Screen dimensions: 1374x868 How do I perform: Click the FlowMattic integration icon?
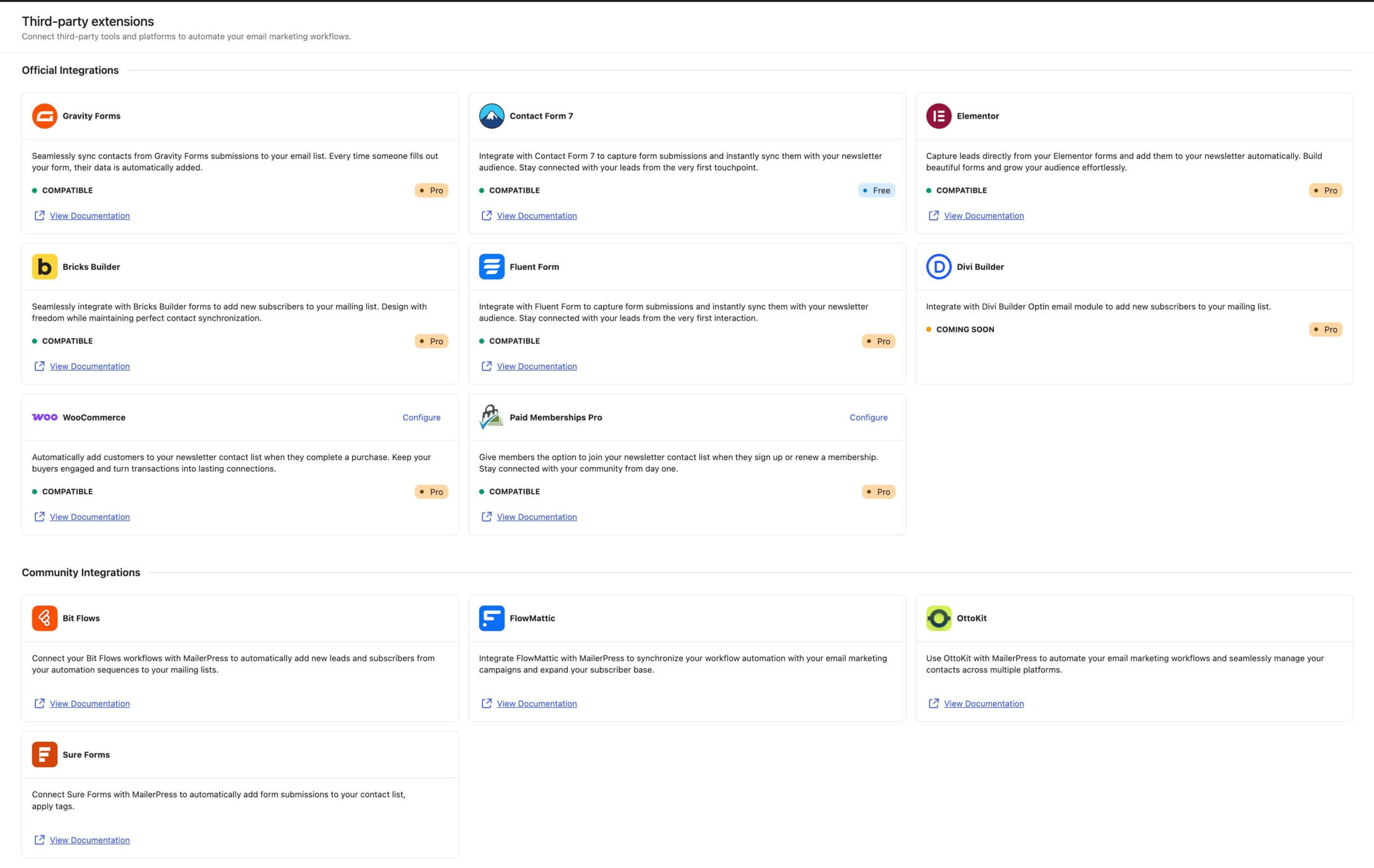pos(491,617)
